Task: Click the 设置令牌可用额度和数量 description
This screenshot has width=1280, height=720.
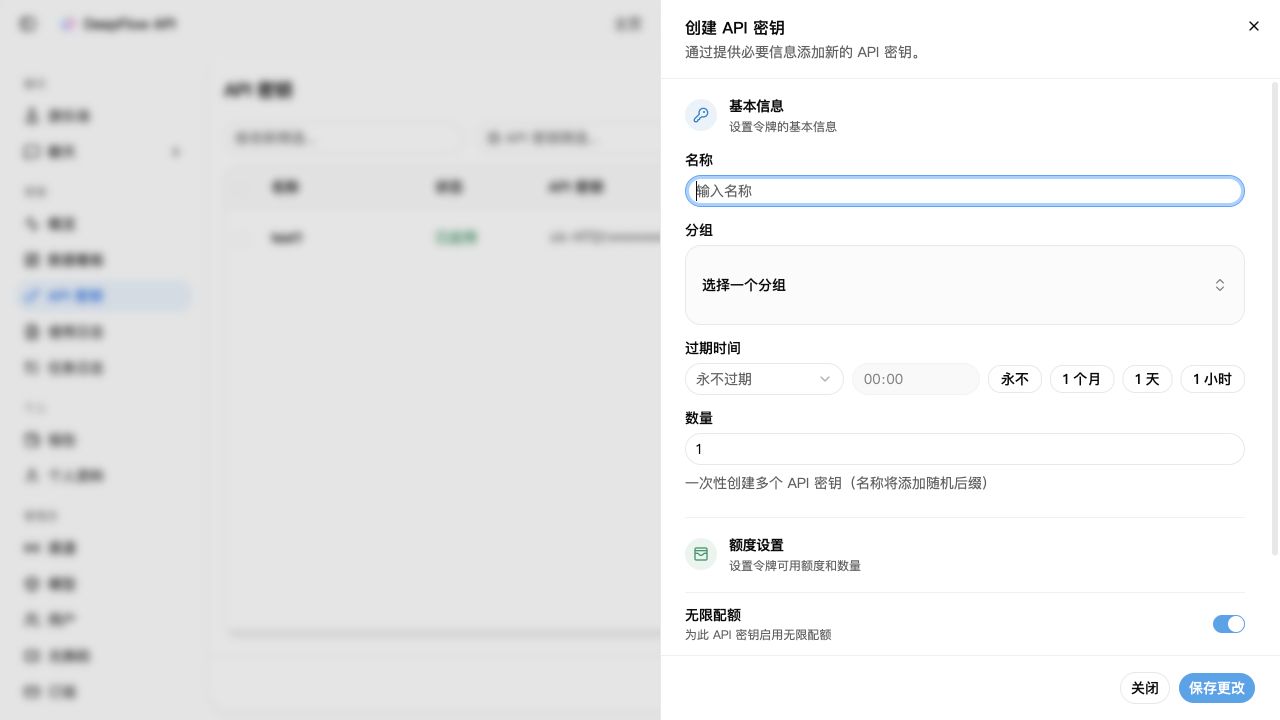Action: tap(795, 566)
